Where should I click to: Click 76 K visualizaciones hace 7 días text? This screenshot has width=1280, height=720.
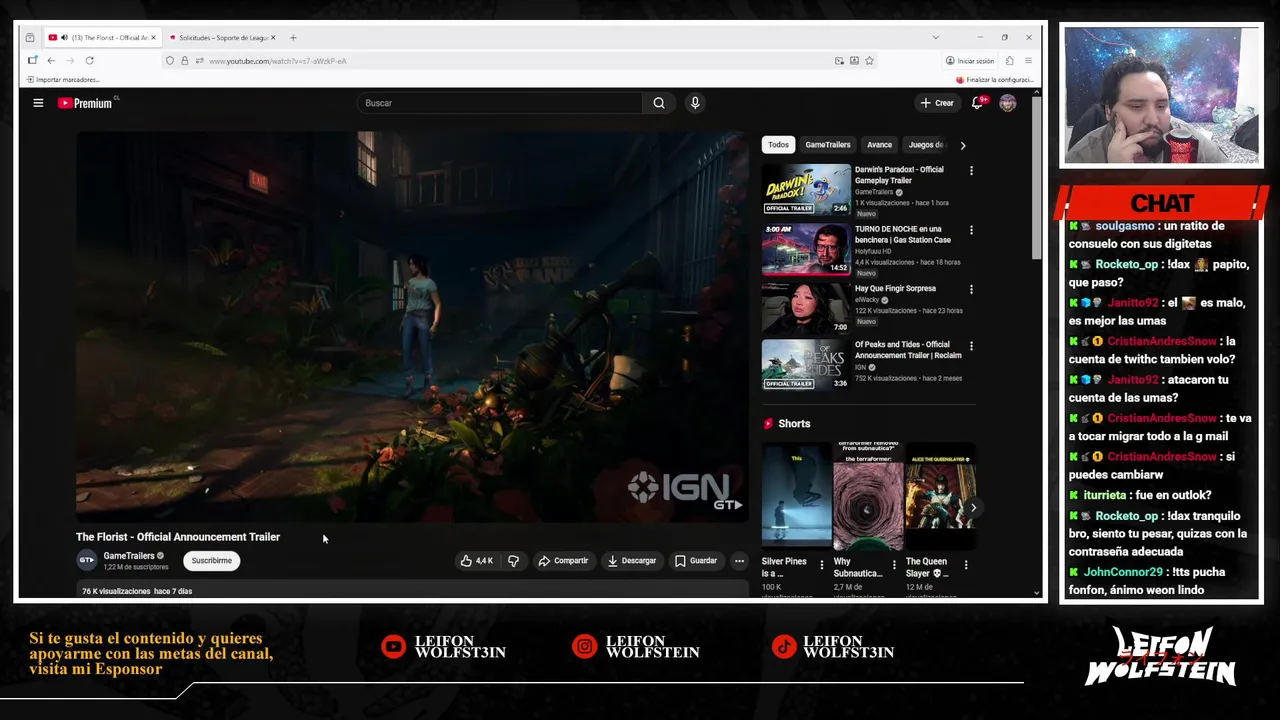point(137,591)
